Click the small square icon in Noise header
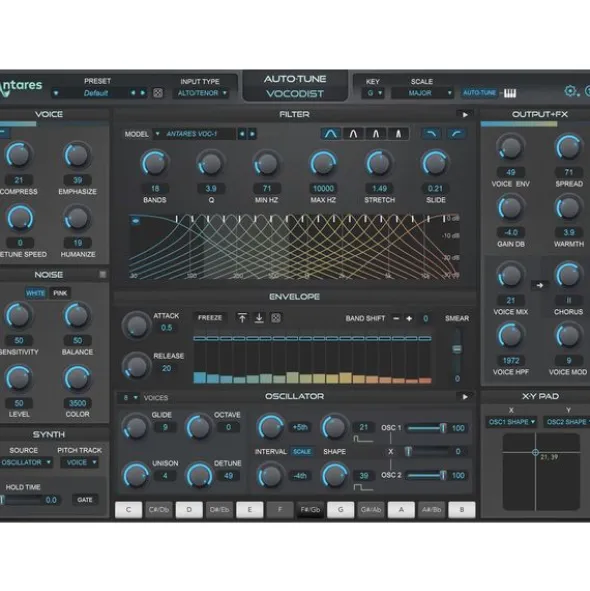 tap(103, 274)
